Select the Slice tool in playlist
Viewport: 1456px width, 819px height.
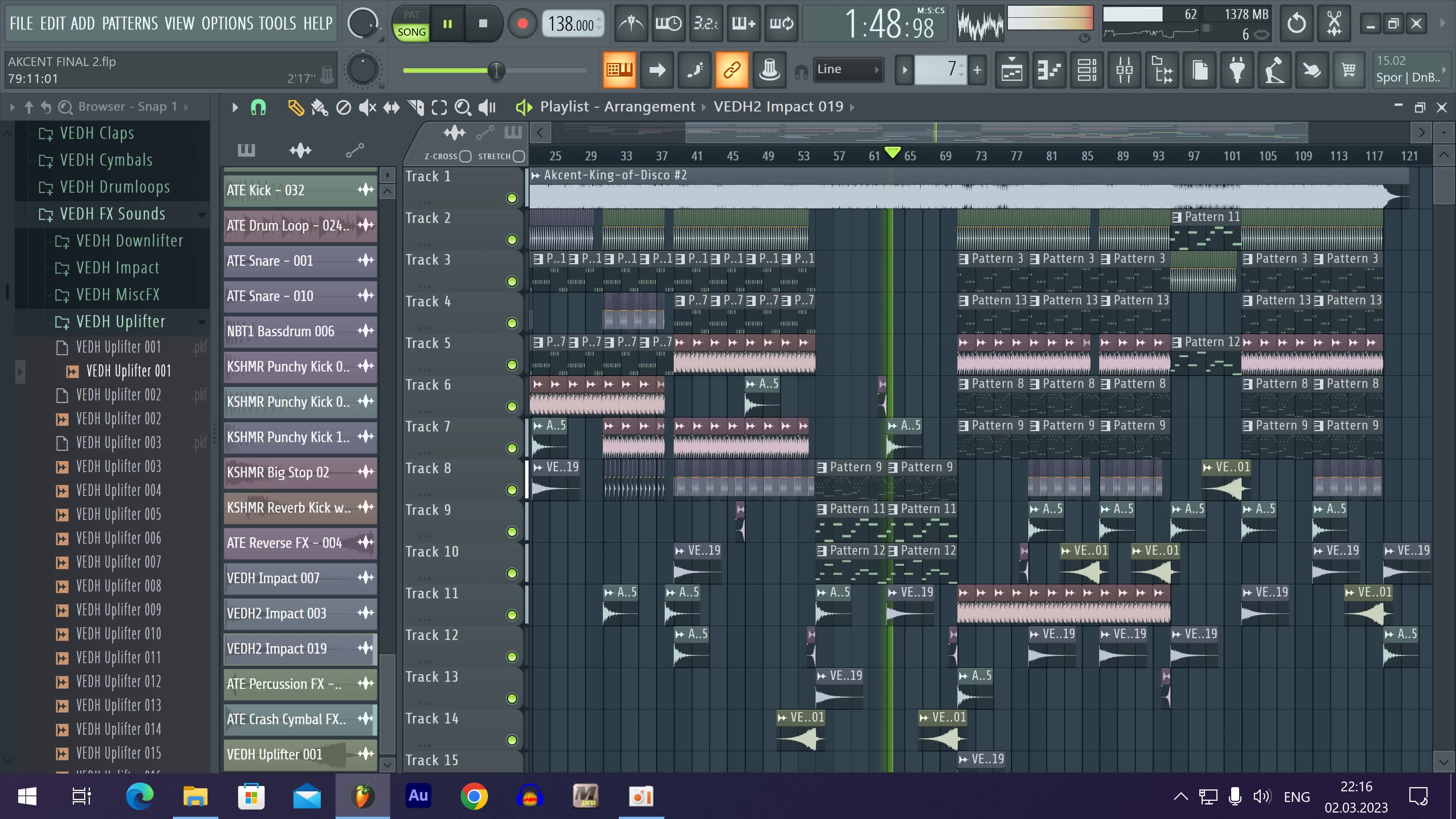click(416, 107)
